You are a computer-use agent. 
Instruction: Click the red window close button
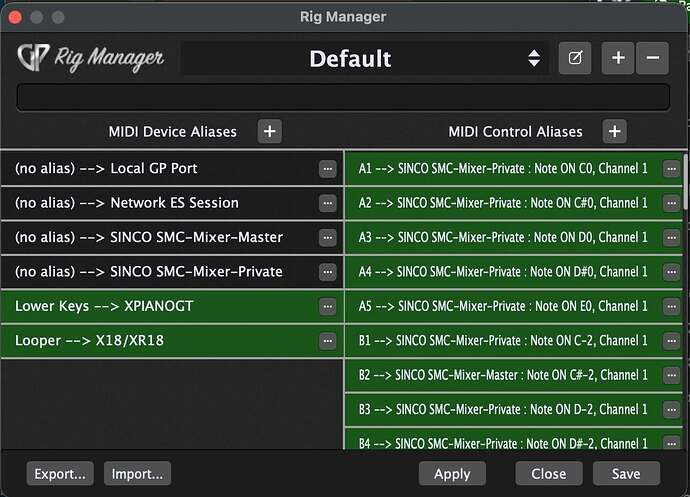[15, 18]
